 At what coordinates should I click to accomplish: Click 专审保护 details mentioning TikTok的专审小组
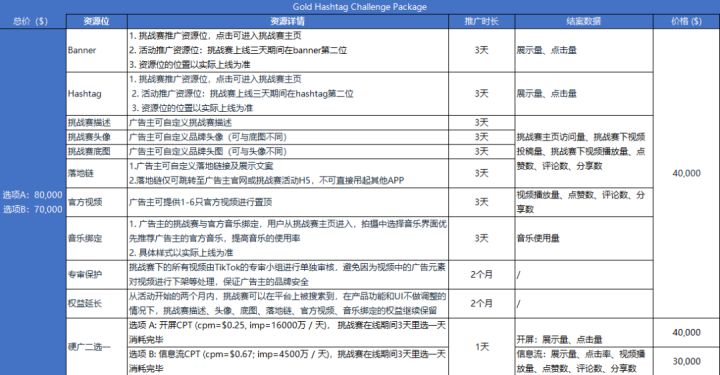pyautogui.click(x=288, y=274)
